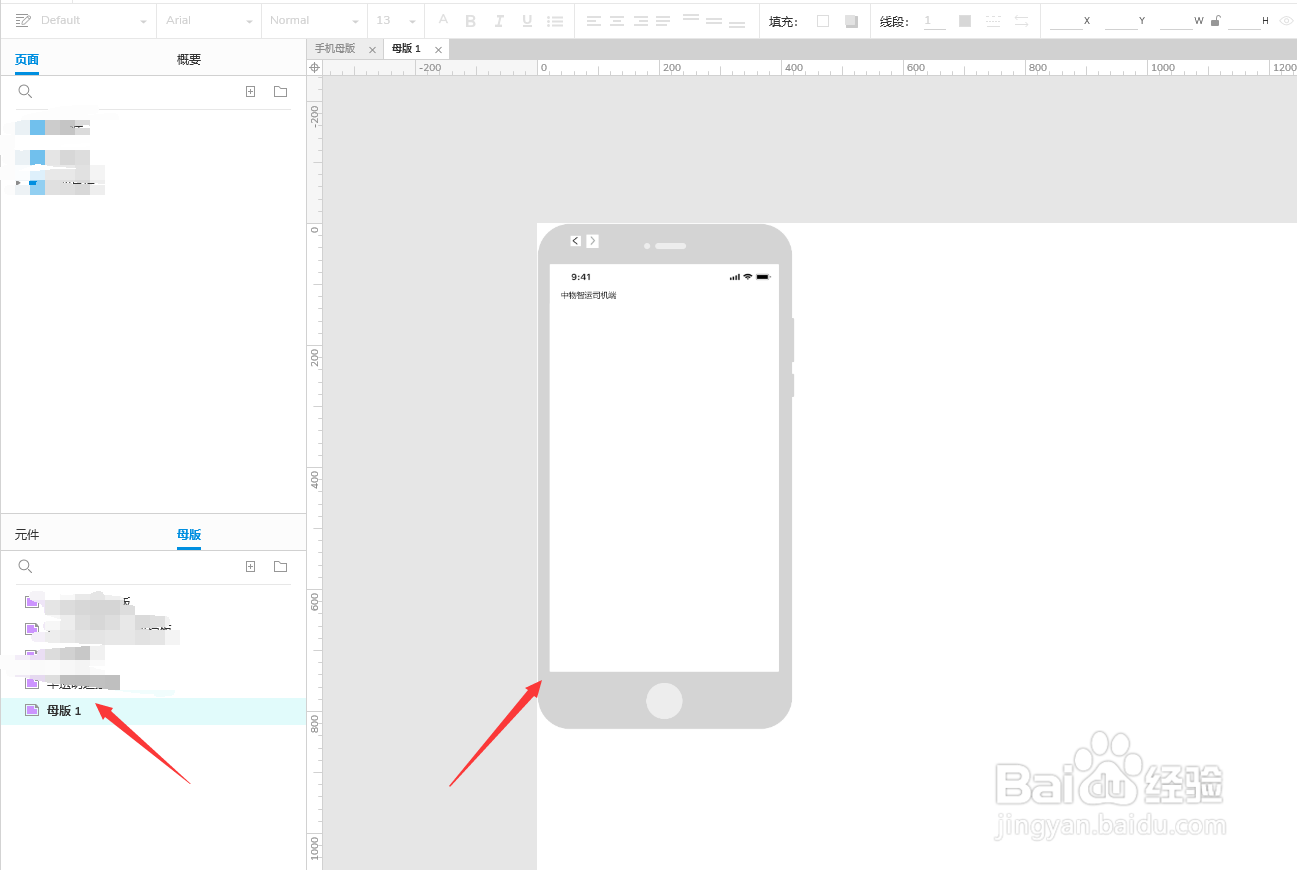Align text center

pyautogui.click(x=617, y=21)
